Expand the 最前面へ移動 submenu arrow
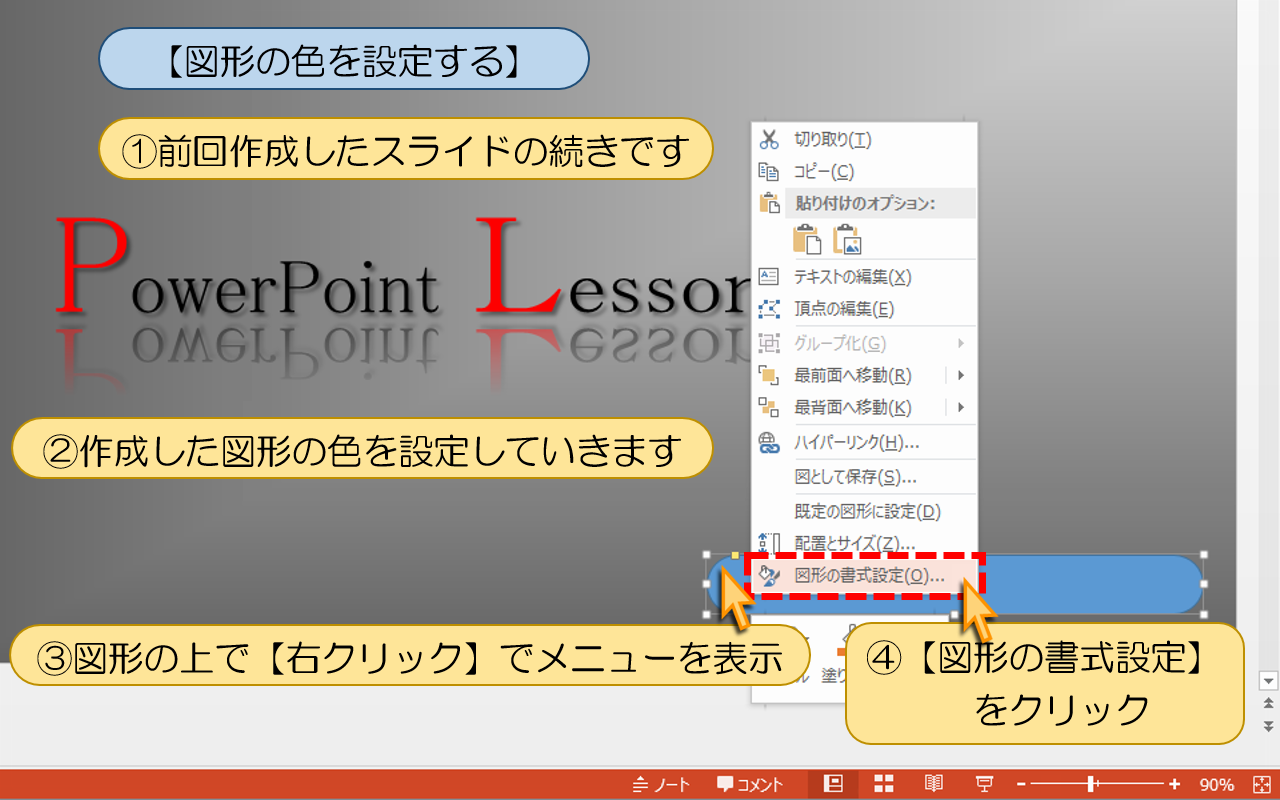The height and width of the screenshot is (800, 1280). coord(961,376)
